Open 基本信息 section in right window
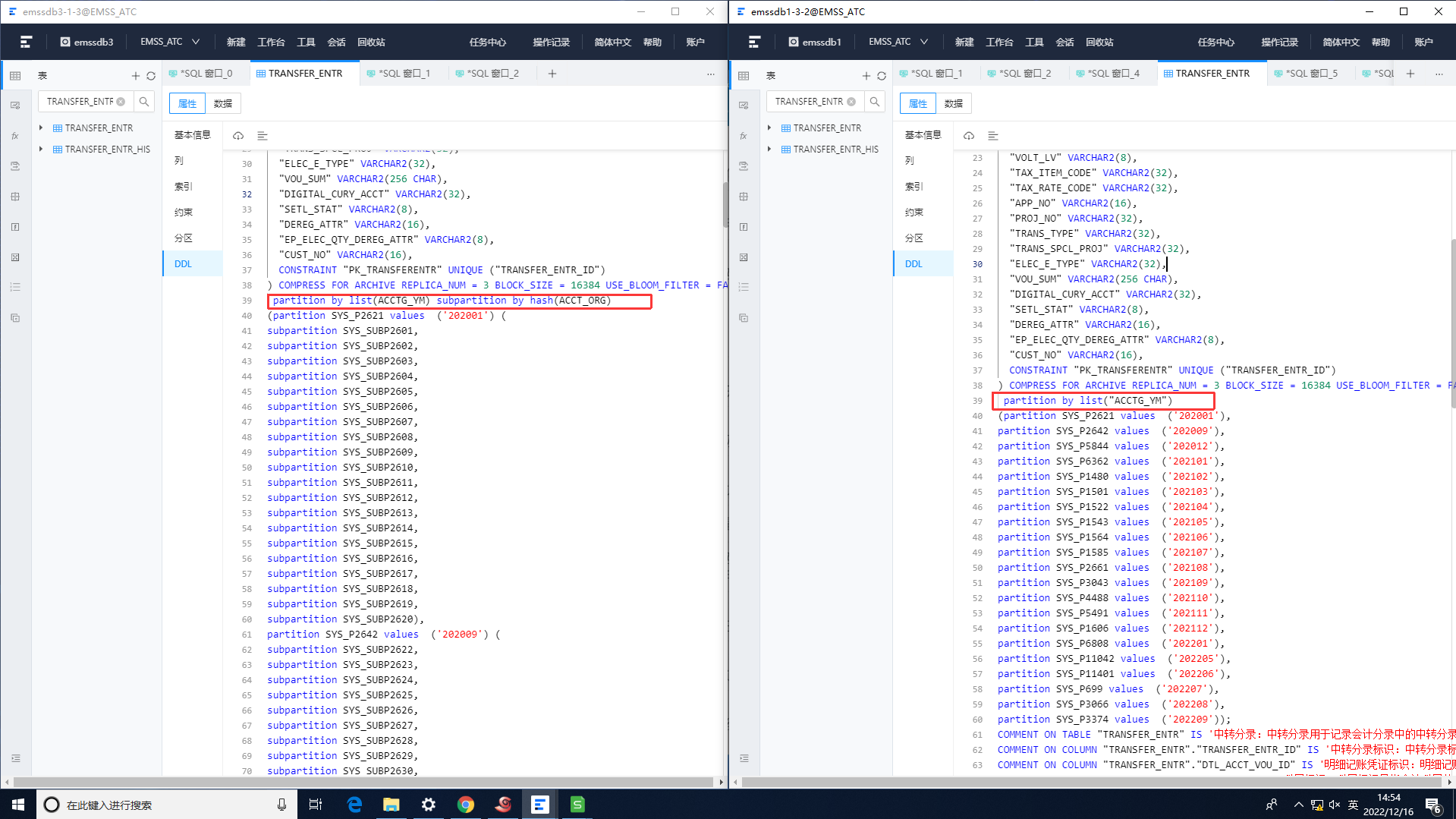1456x819 pixels. click(923, 134)
